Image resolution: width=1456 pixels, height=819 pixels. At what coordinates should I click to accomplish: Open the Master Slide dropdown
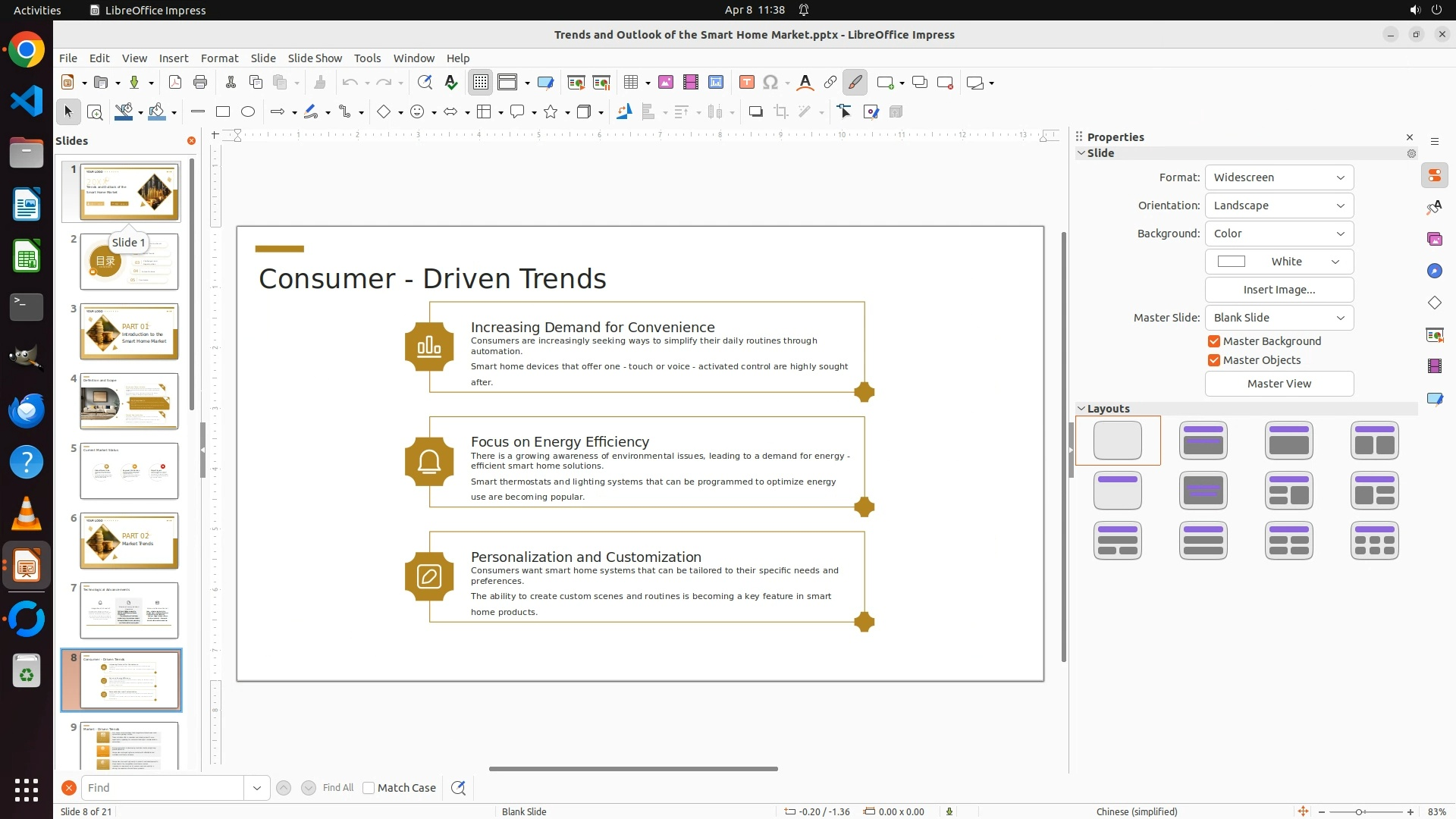coord(1279,318)
